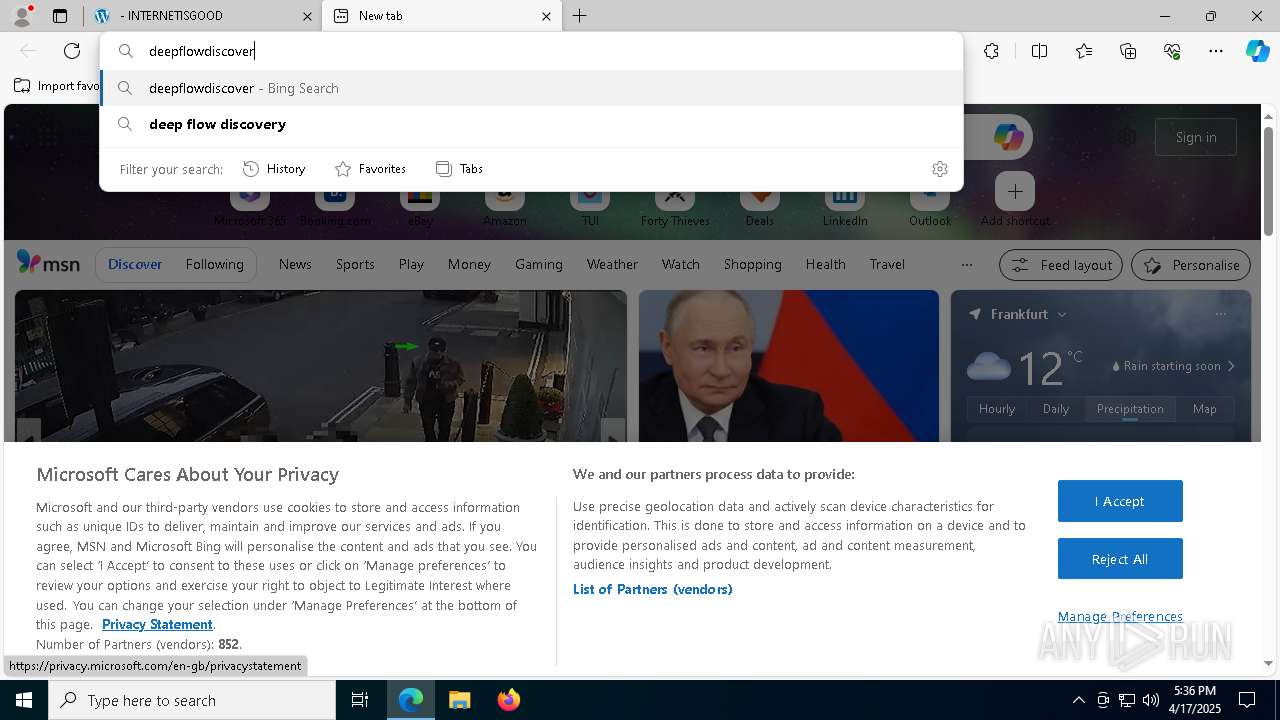Open Browser essentials heart icon
The image size is (1280, 720).
click(1172, 51)
